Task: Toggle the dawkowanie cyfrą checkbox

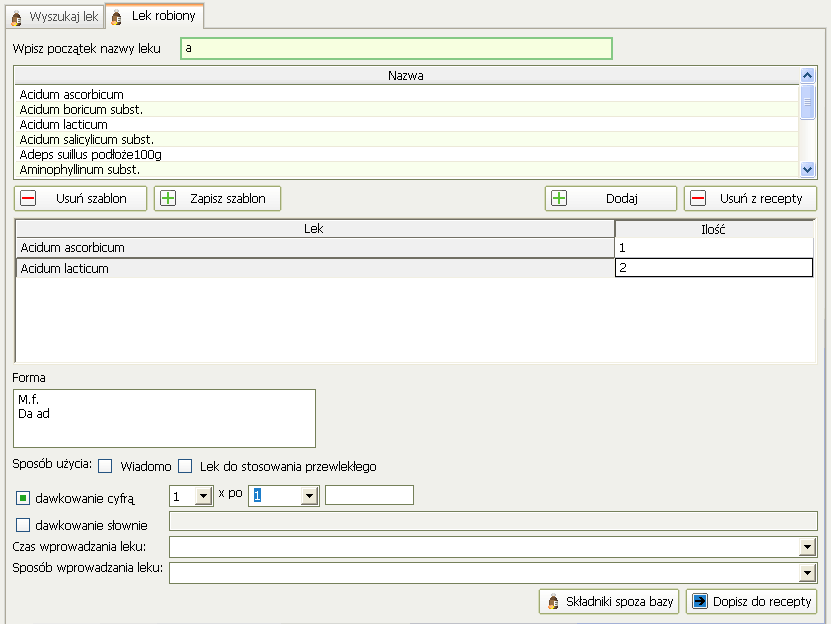Action: [23, 498]
